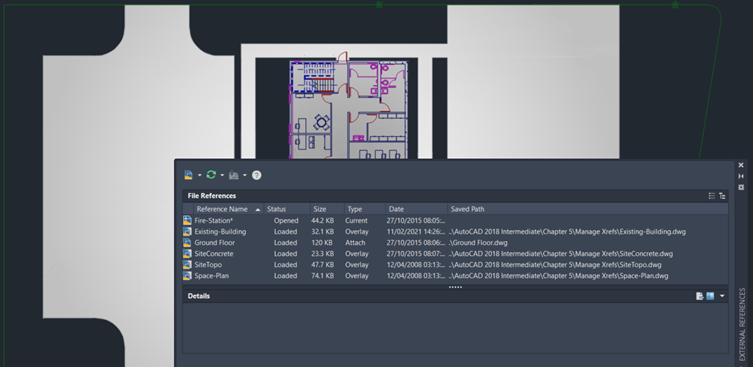
Task: Switch to List View in File References
Action: point(712,196)
